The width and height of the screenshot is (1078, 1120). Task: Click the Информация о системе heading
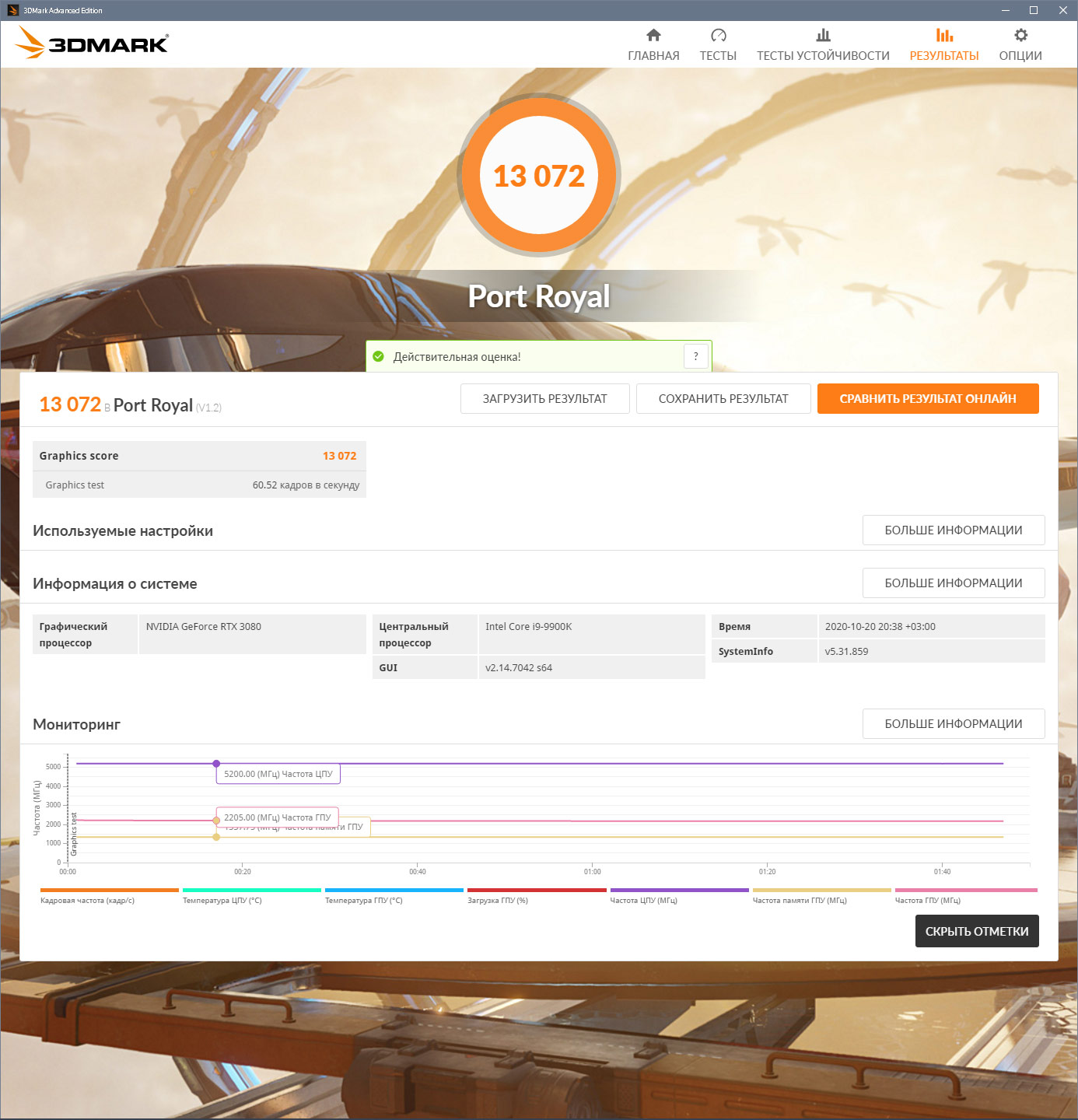(x=115, y=583)
